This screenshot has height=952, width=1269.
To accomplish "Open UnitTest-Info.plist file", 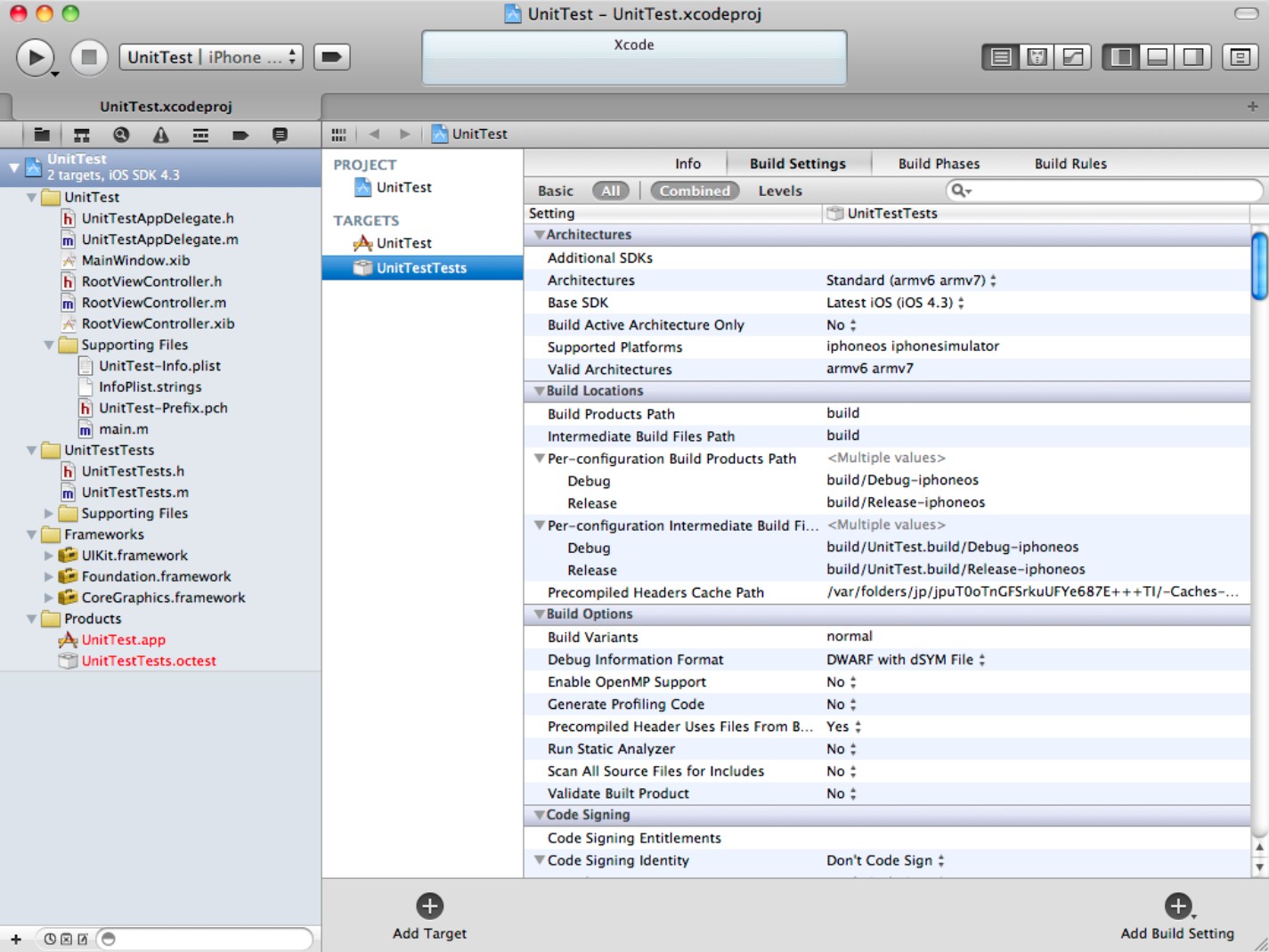I will (x=159, y=366).
